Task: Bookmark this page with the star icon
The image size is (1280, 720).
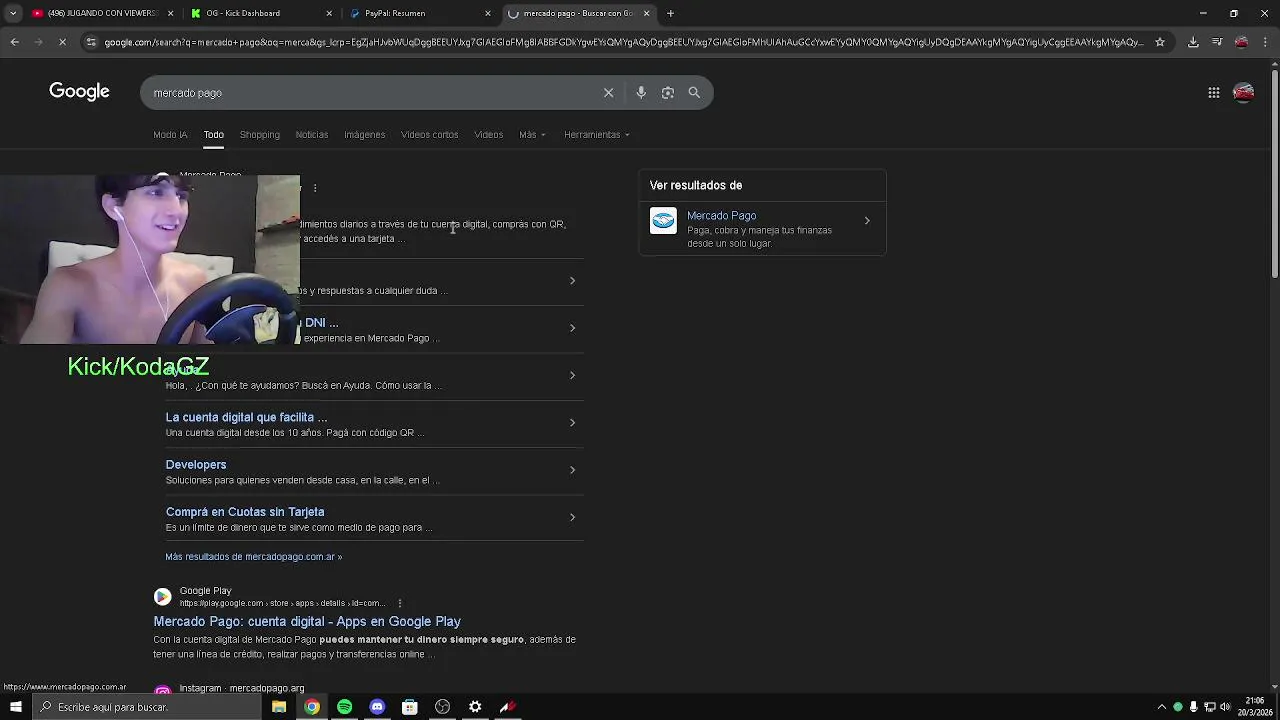Action: 1160,42
